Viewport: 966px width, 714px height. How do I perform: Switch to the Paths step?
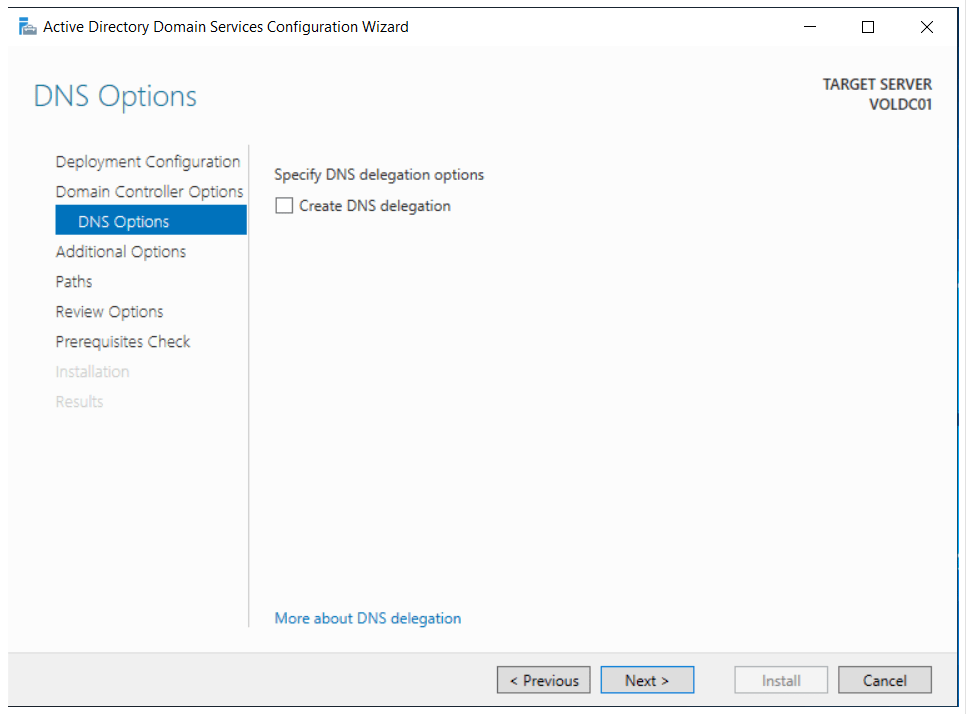tap(74, 282)
